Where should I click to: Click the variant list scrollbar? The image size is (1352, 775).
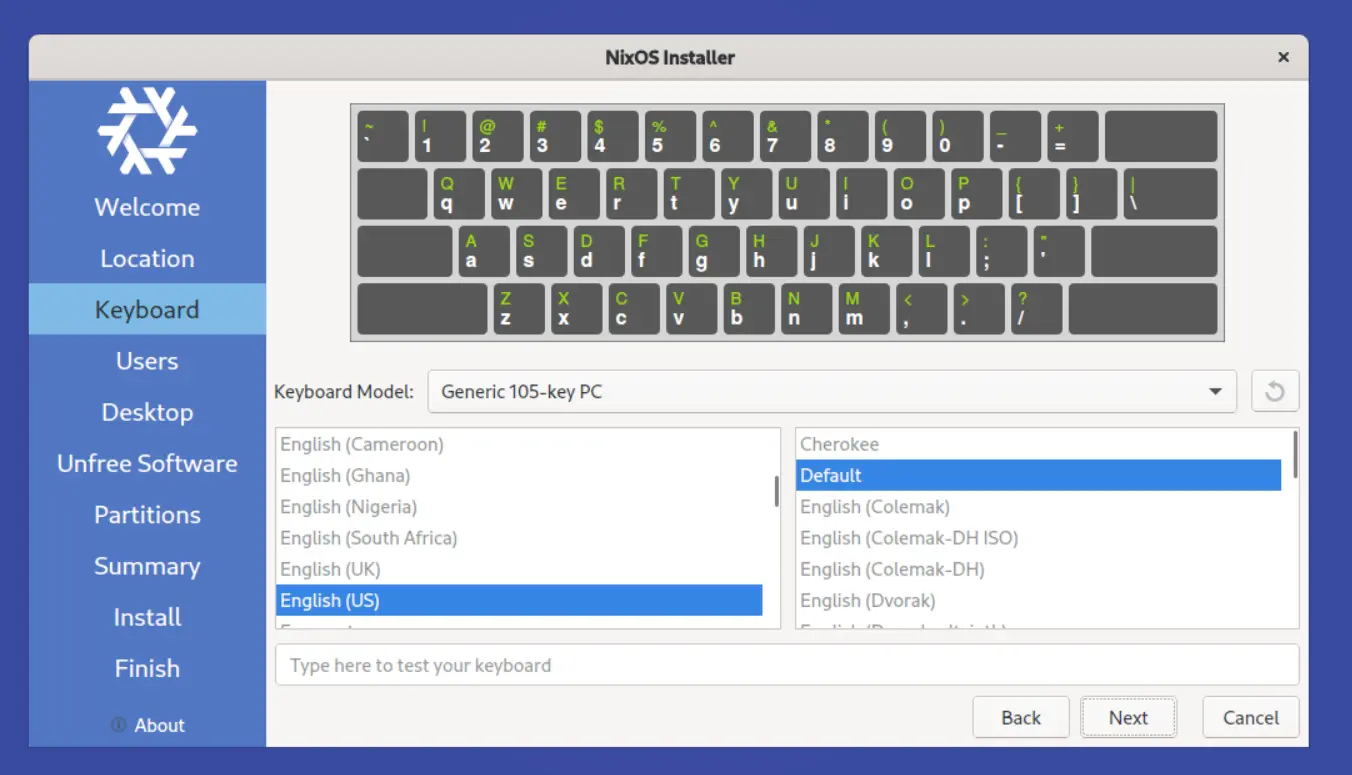pyautogui.click(x=1295, y=455)
